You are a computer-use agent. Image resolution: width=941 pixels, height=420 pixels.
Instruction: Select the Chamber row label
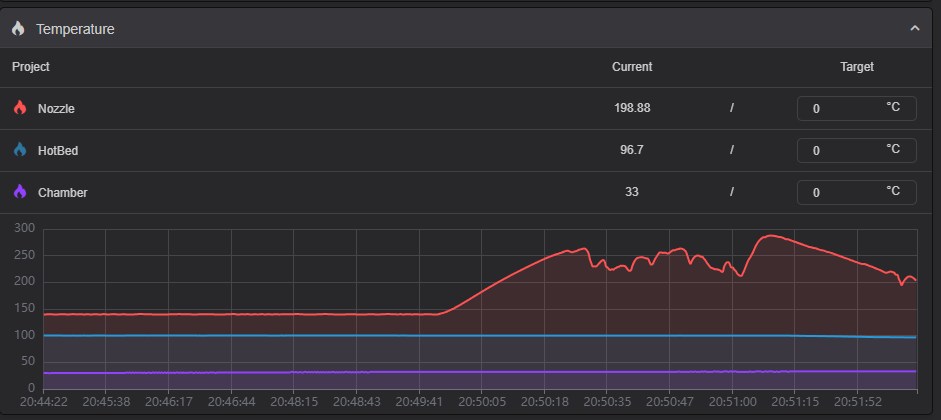62,192
